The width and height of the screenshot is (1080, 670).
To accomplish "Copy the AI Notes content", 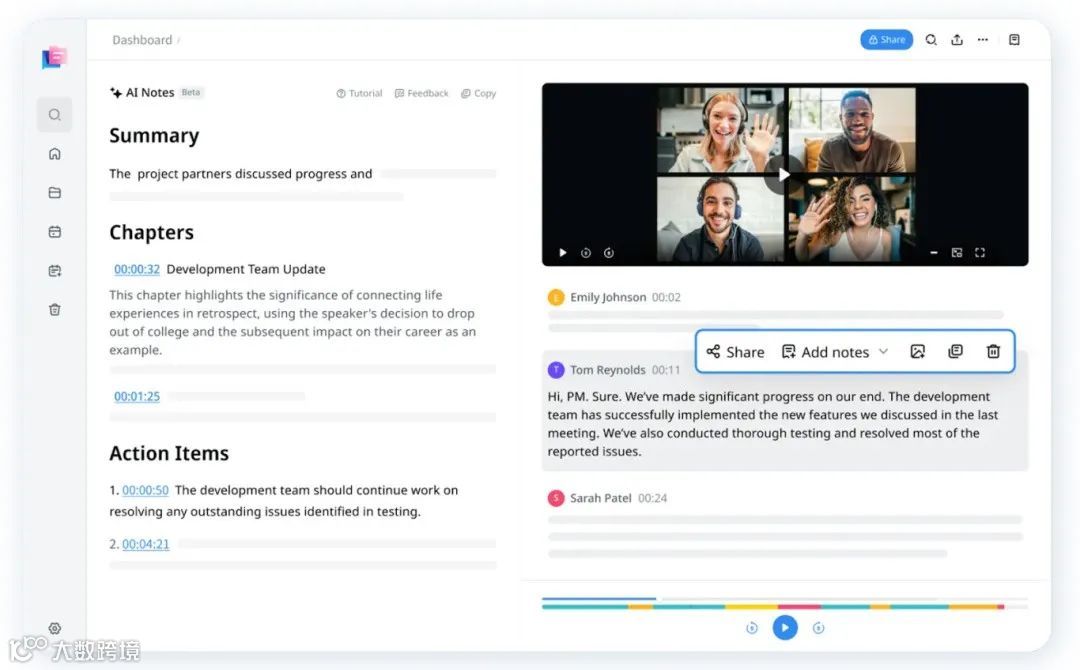I will 478,93.
